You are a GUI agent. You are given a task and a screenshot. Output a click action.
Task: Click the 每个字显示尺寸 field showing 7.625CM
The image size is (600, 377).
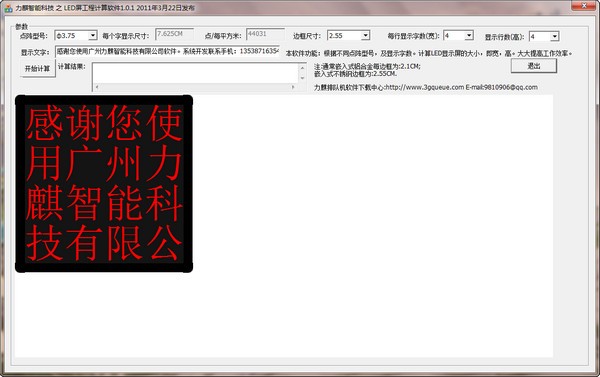pyautogui.click(x=174, y=34)
